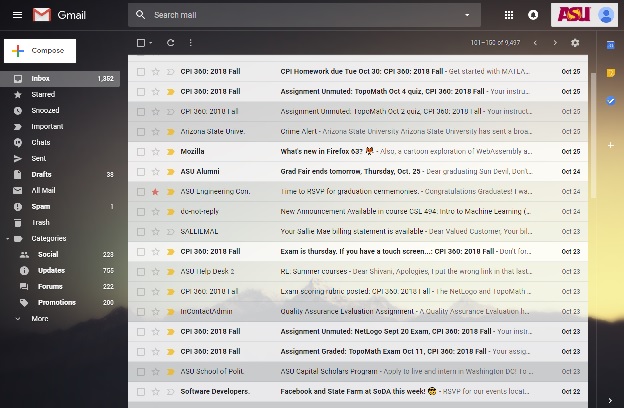Viewport: 624px width, 408px height.
Task: Toggle importance marker on Software Developers email
Action: coord(170,392)
